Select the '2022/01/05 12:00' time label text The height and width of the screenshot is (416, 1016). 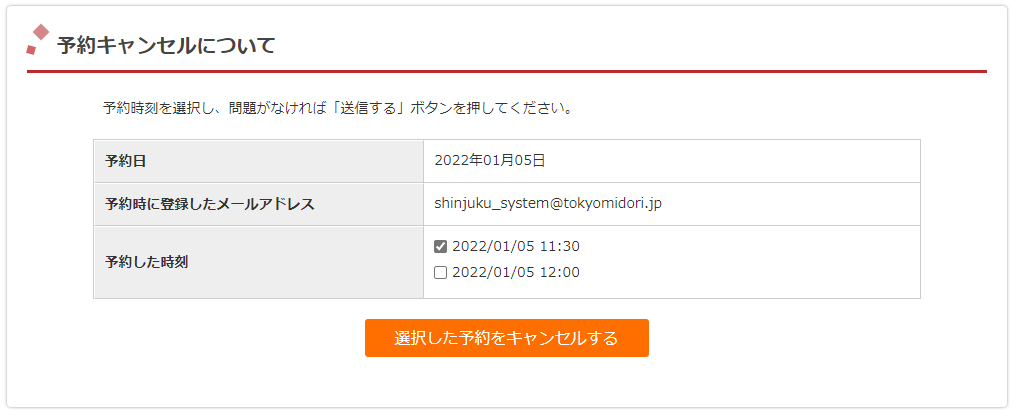tap(516, 273)
